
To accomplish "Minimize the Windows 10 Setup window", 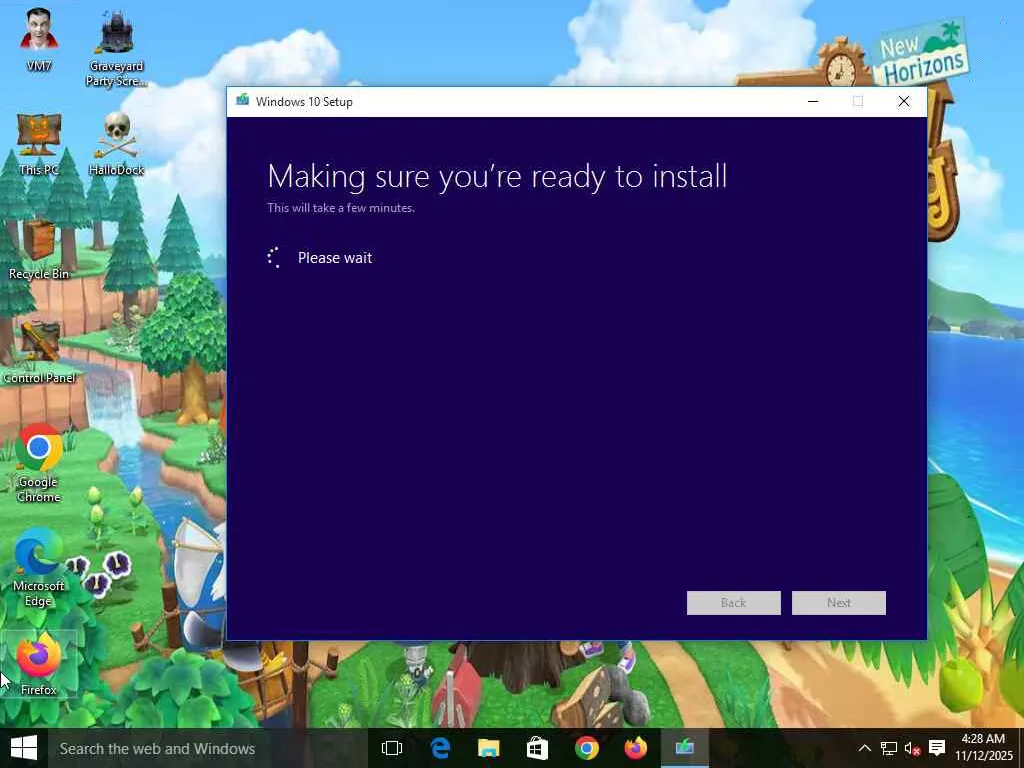I will (x=813, y=101).
